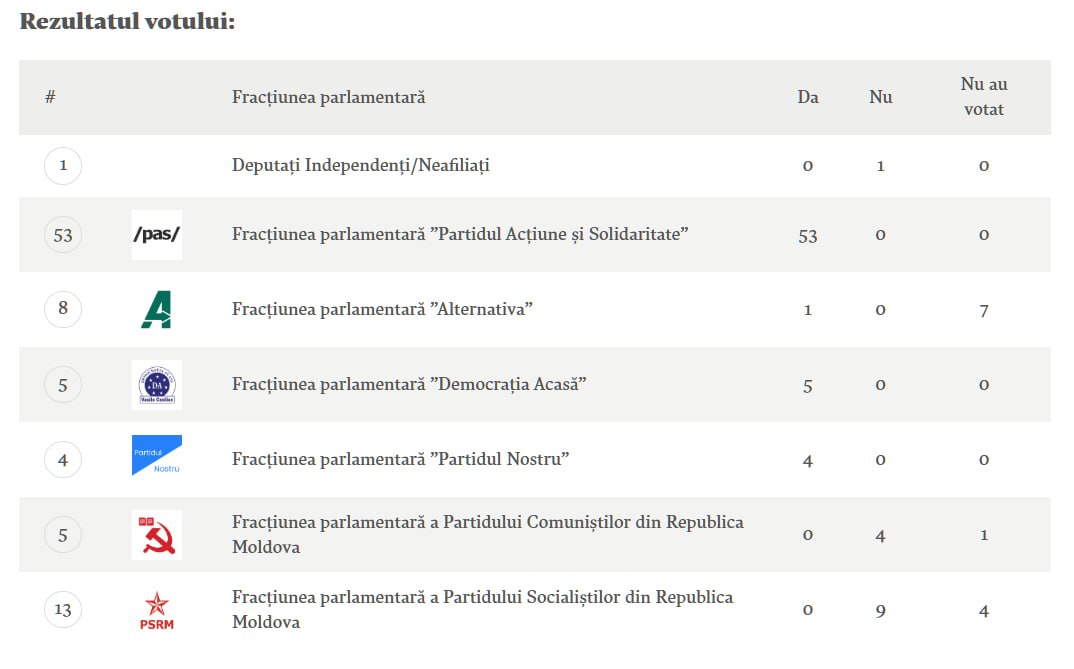Click the circled number 13 badge
The height and width of the screenshot is (669, 1074).
(63, 609)
